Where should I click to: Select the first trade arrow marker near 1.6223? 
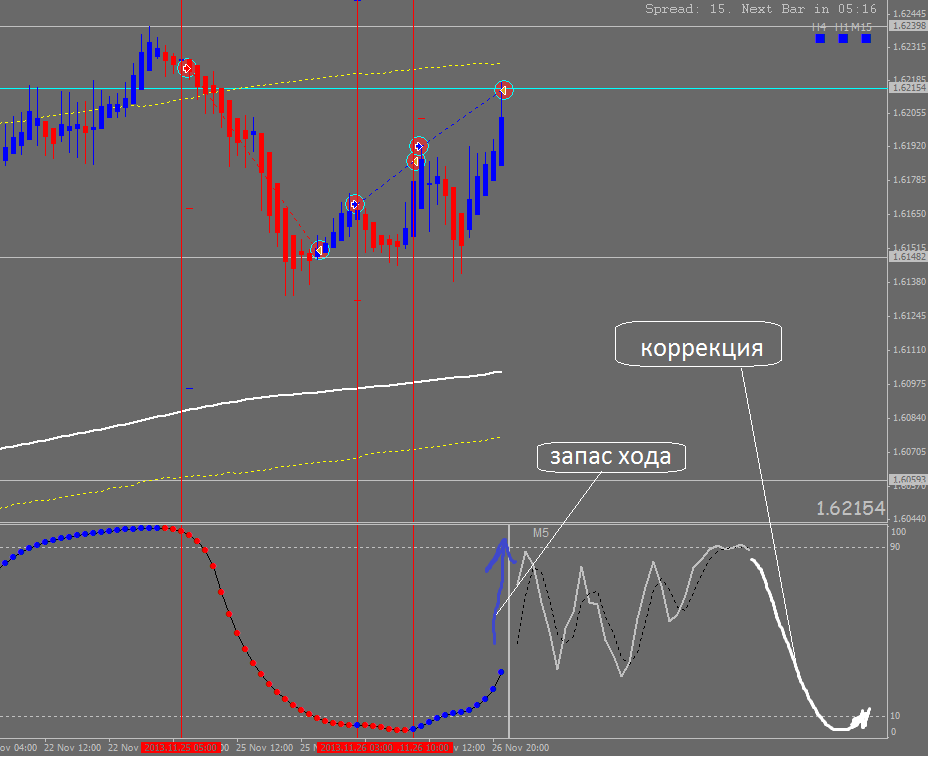(x=187, y=69)
